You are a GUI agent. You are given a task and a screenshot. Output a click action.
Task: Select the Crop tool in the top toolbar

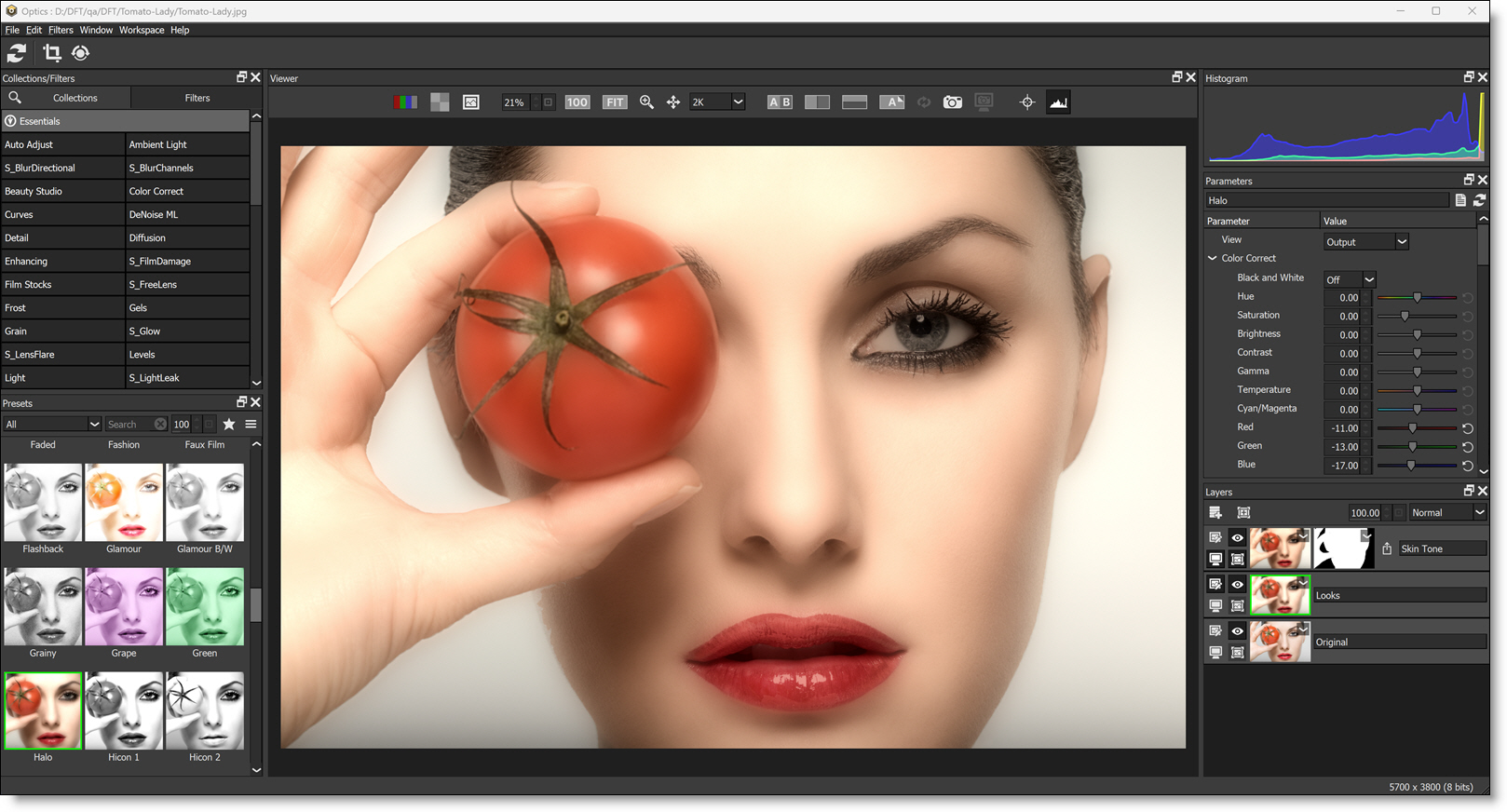click(52, 54)
